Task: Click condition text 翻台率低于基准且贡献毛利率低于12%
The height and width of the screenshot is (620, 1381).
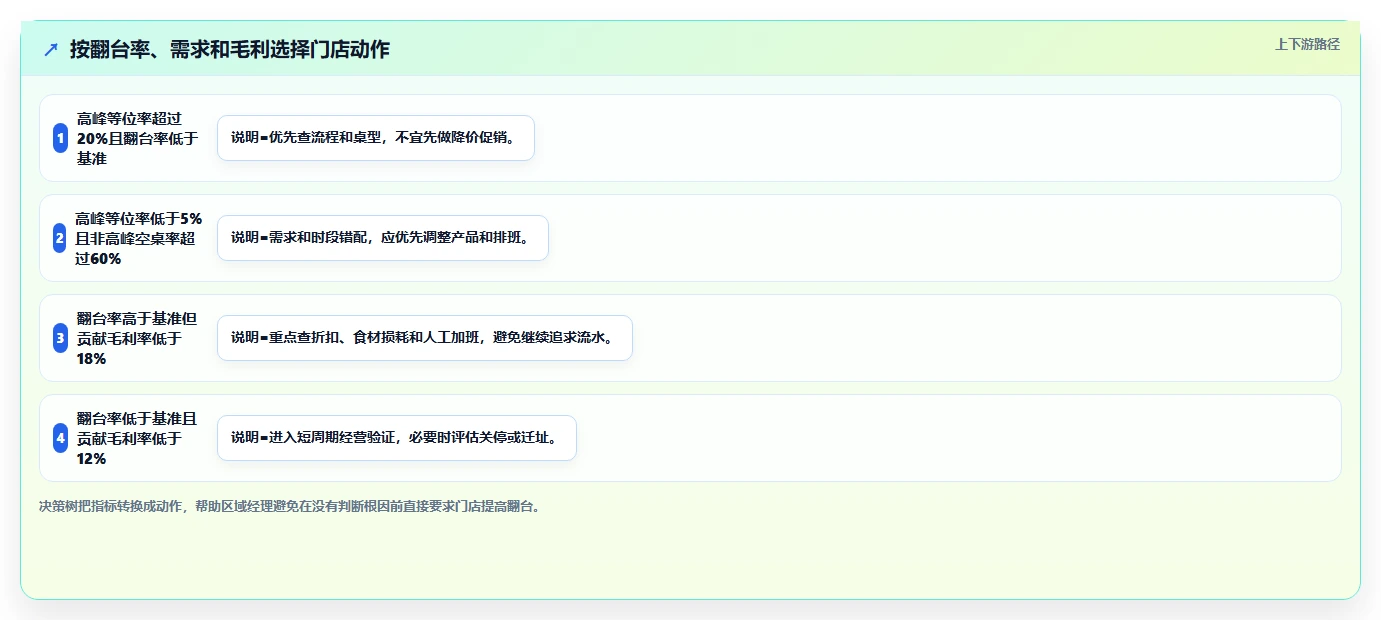Action: 138,438
